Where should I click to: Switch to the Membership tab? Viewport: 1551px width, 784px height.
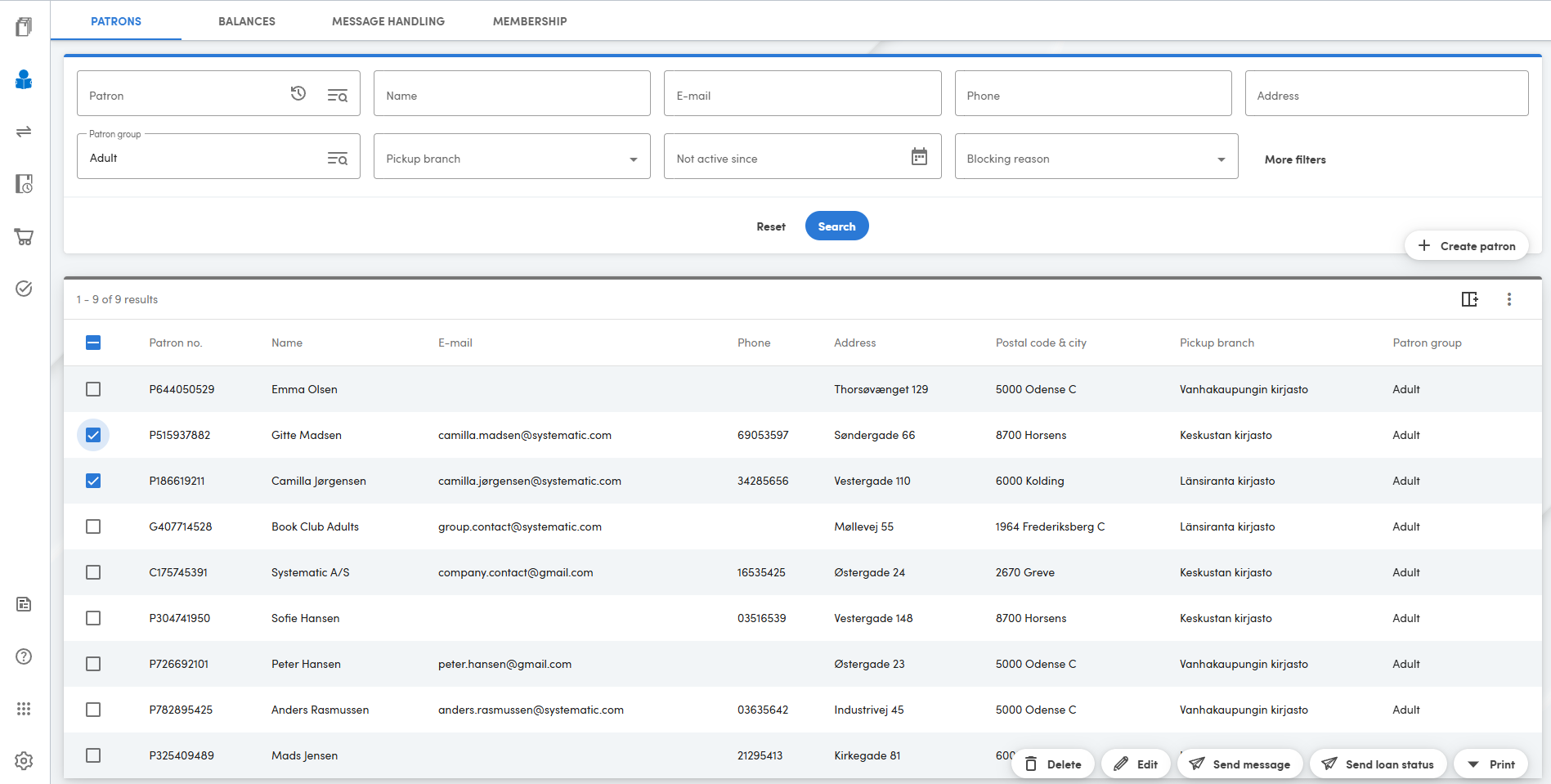point(530,21)
